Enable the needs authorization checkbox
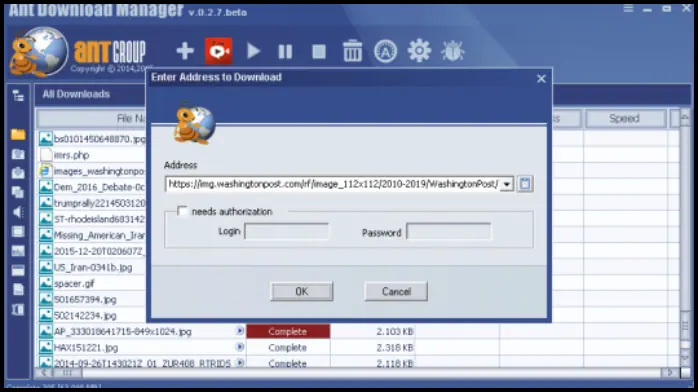The height and width of the screenshot is (392, 698). [x=182, y=211]
